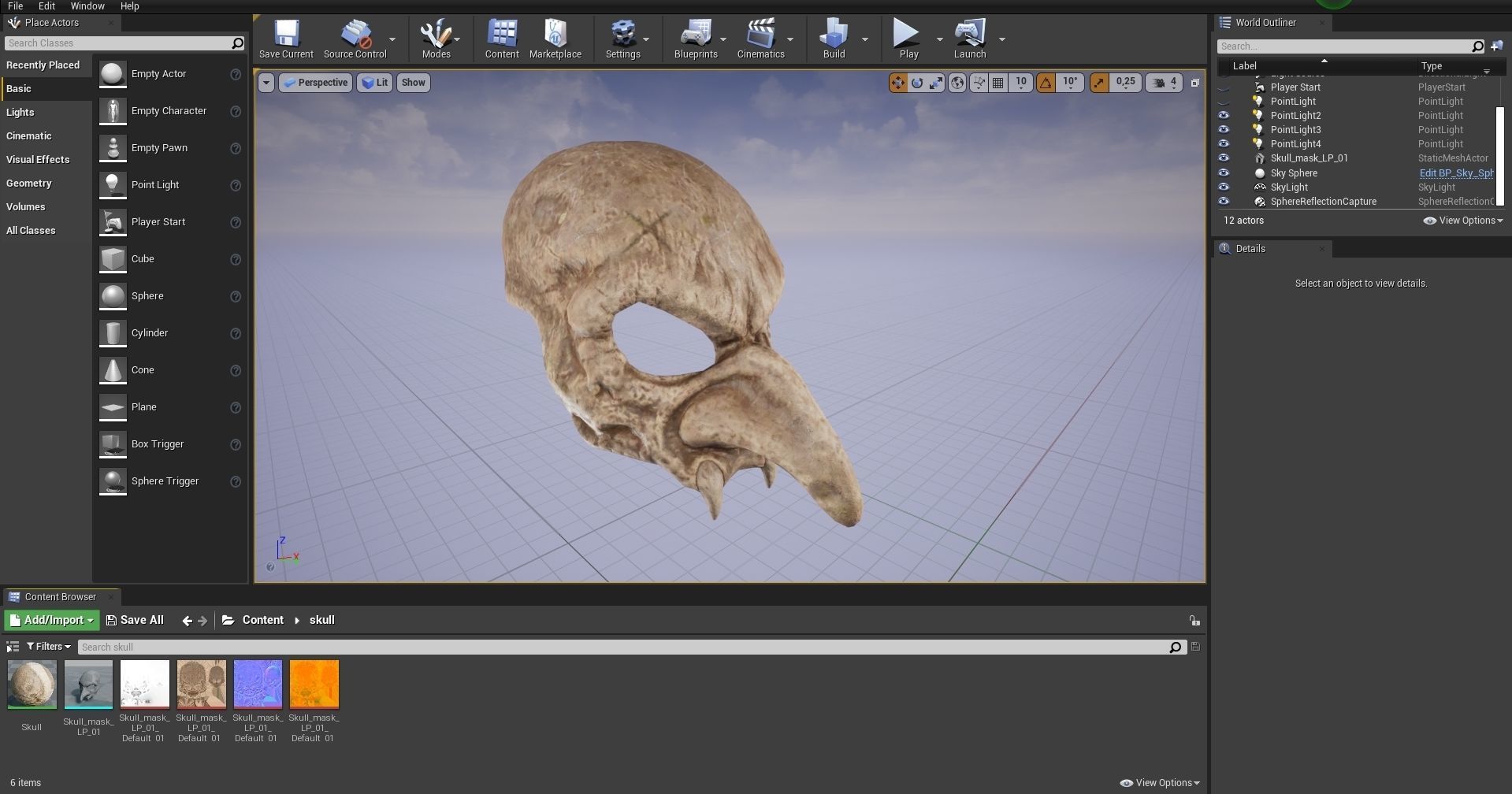1512x794 pixels.
Task: Toggle rotation snapping in viewport
Action: point(1046,83)
